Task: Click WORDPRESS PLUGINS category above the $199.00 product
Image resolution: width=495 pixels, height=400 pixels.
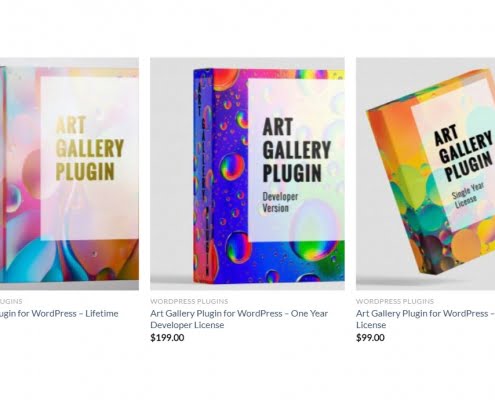Action: pyautogui.click(x=189, y=301)
